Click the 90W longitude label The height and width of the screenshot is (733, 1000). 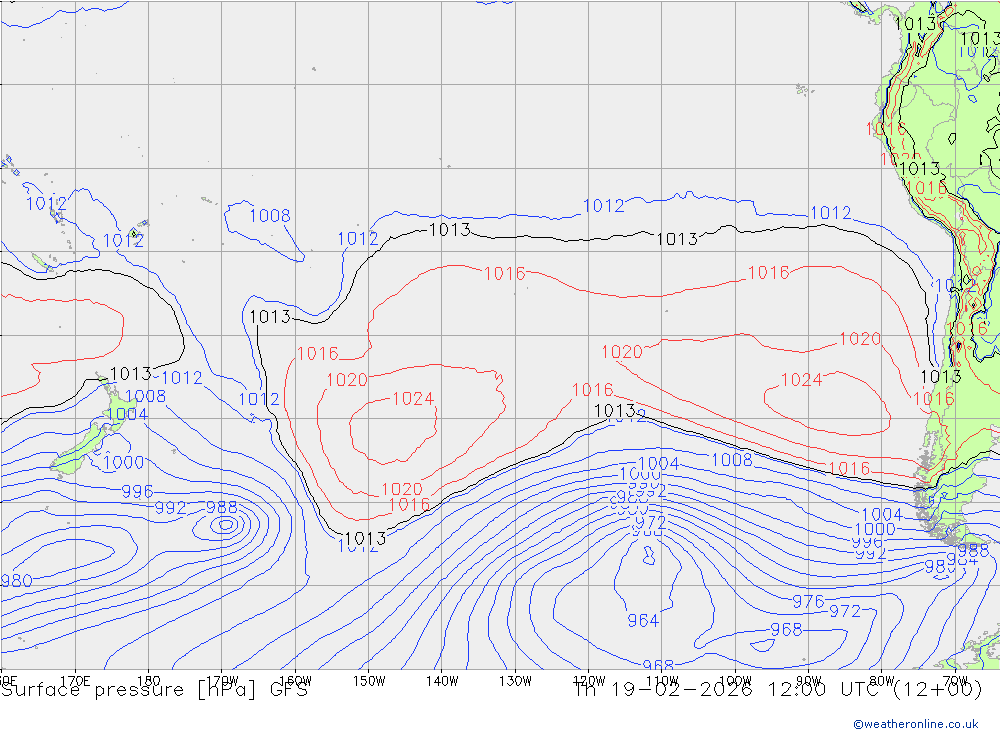click(x=809, y=681)
